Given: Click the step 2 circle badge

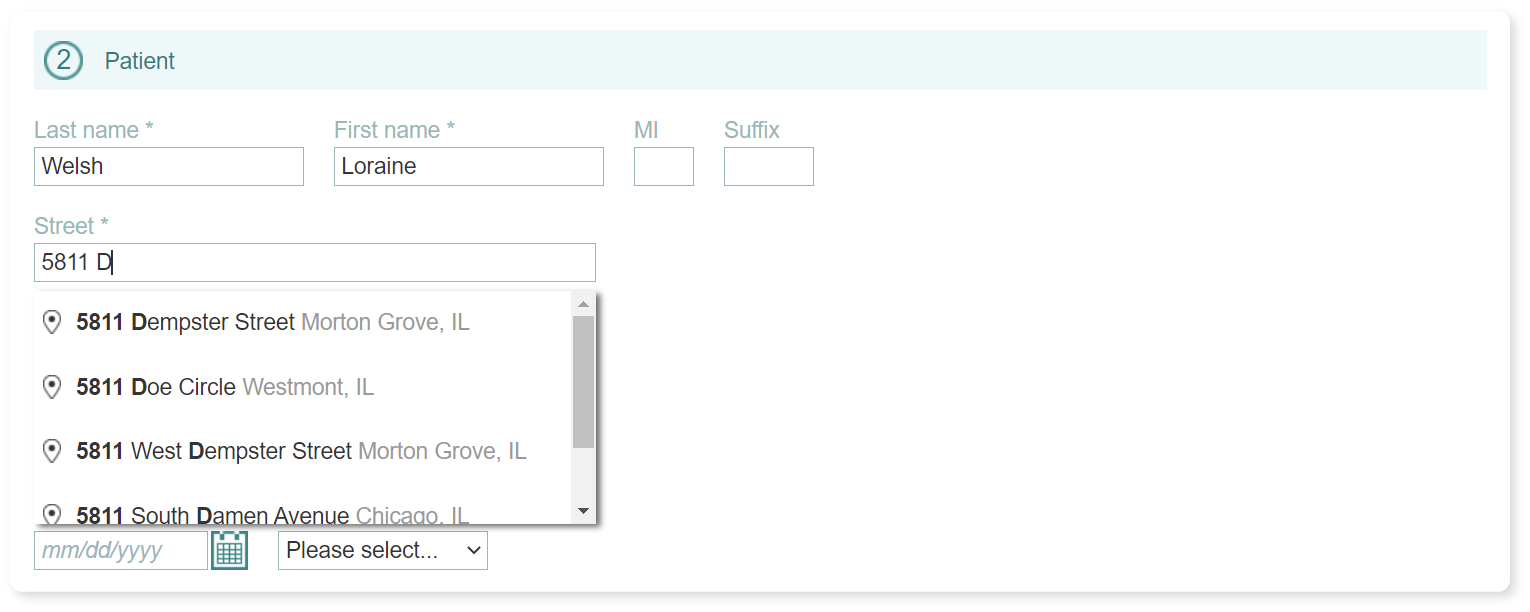Looking at the screenshot, I should click(63, 60).
